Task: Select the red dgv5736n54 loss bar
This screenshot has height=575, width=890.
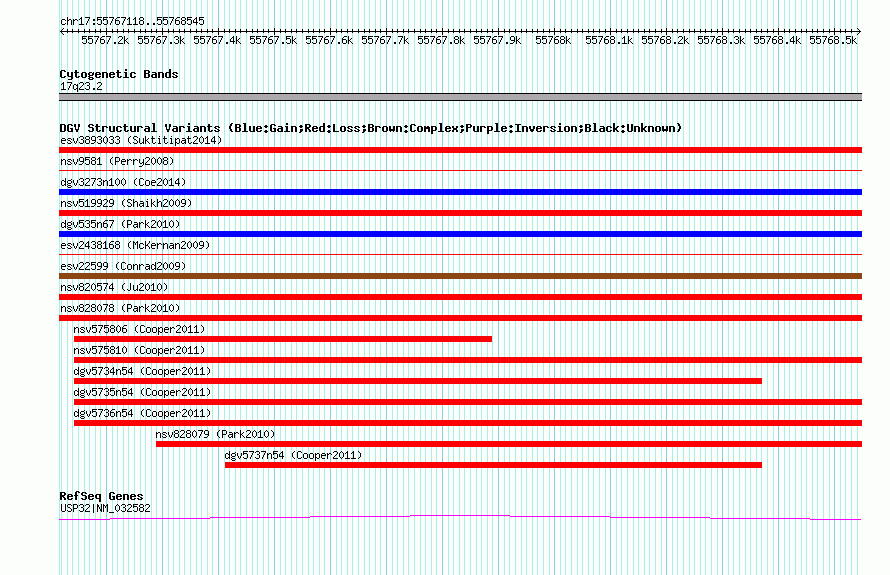Action: pos(468,423)
